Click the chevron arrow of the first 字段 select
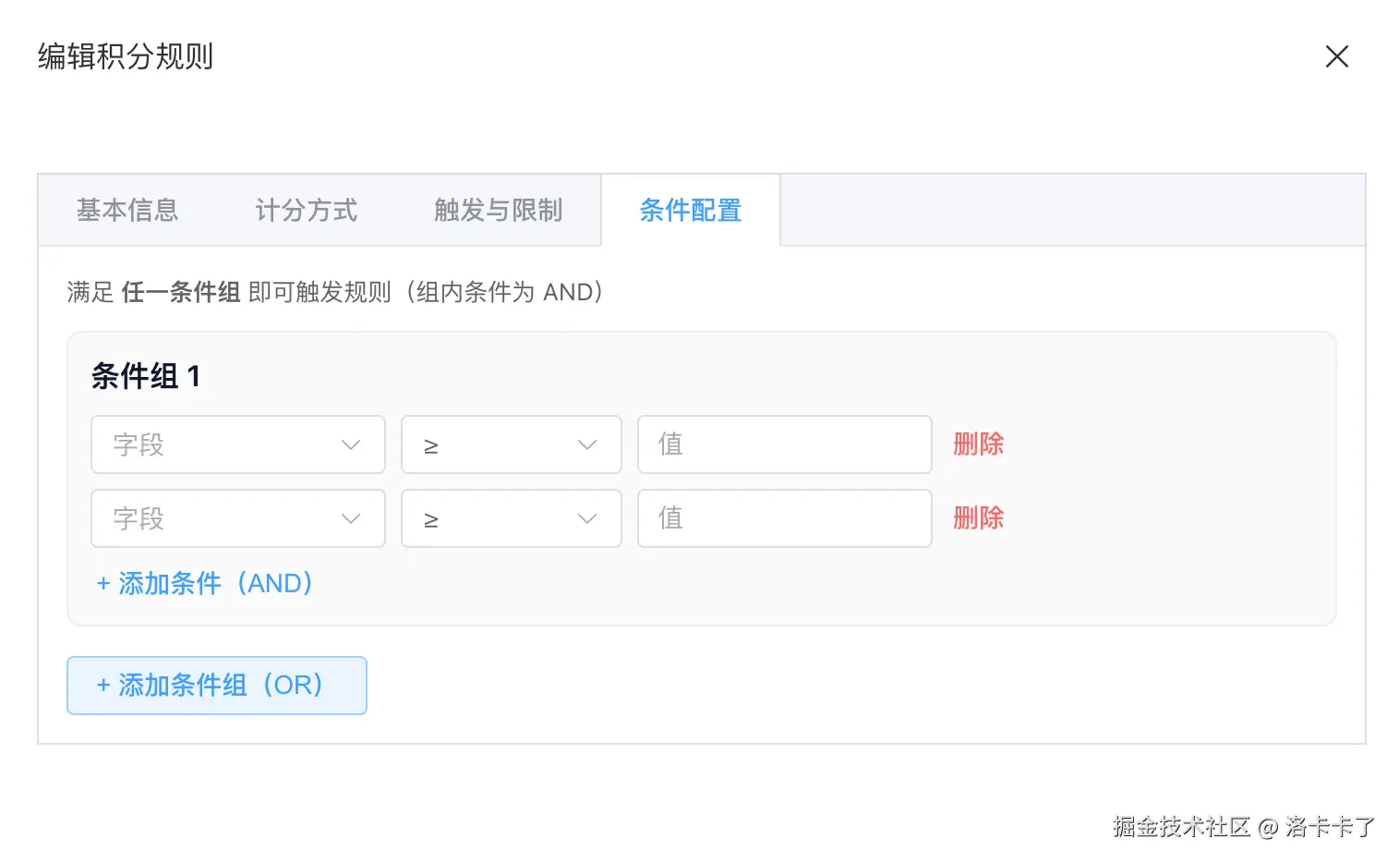This screenshot has height=863, width=1400. 351,444
